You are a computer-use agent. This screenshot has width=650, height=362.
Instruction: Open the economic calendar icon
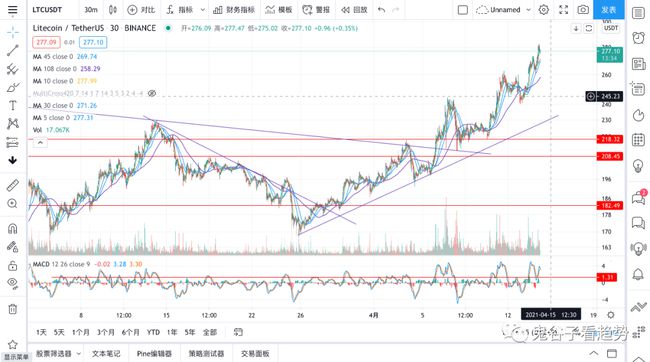pos(638,140)
